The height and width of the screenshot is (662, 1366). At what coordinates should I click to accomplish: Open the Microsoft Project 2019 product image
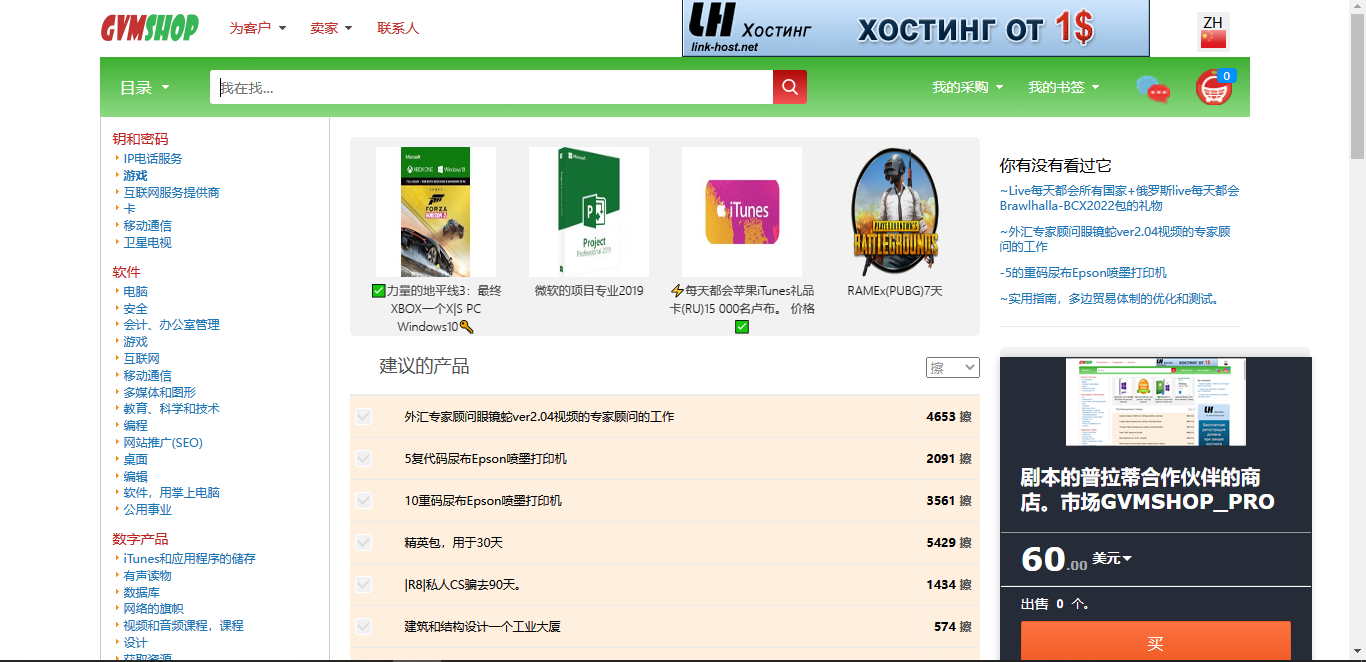[x=589, y=212]
